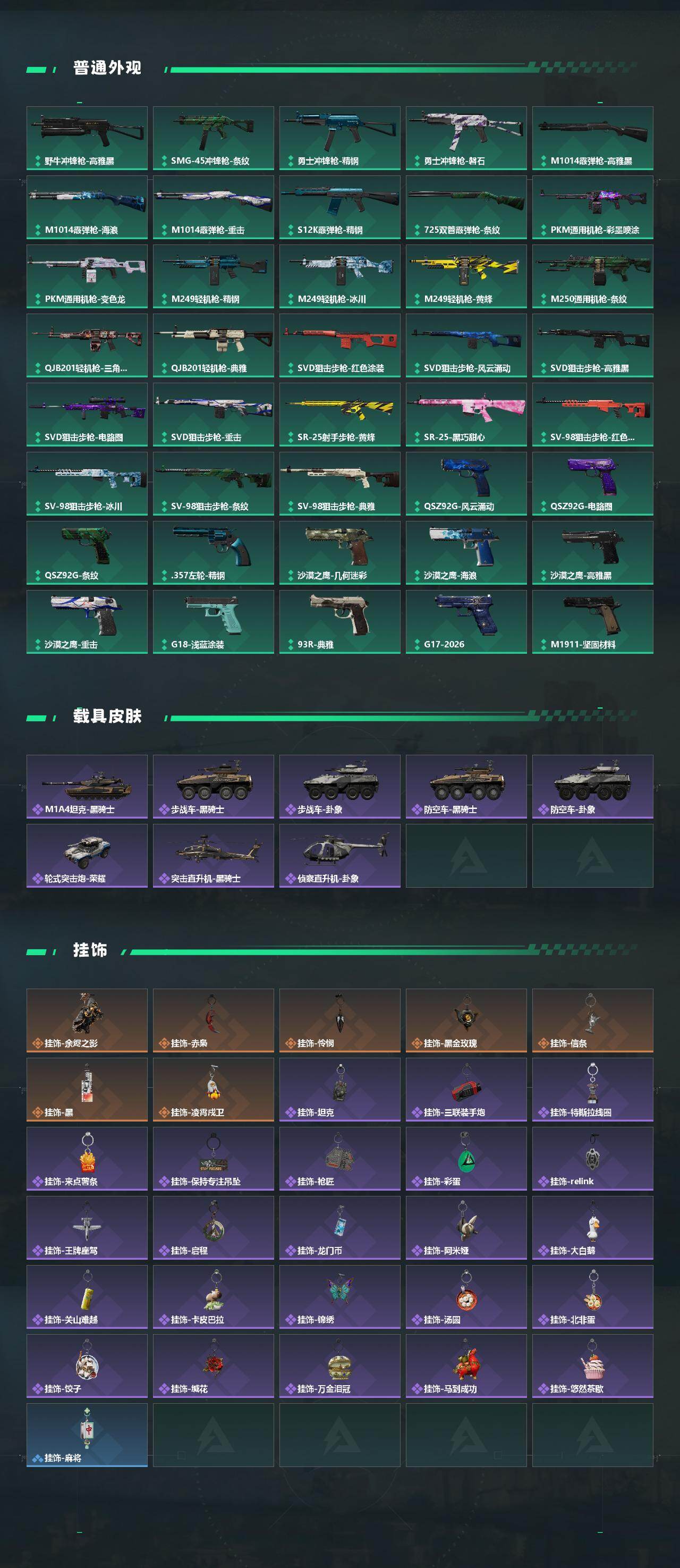
Task: Select the M1911-坚固材料 pistol
Action: (x=593, y=621)
